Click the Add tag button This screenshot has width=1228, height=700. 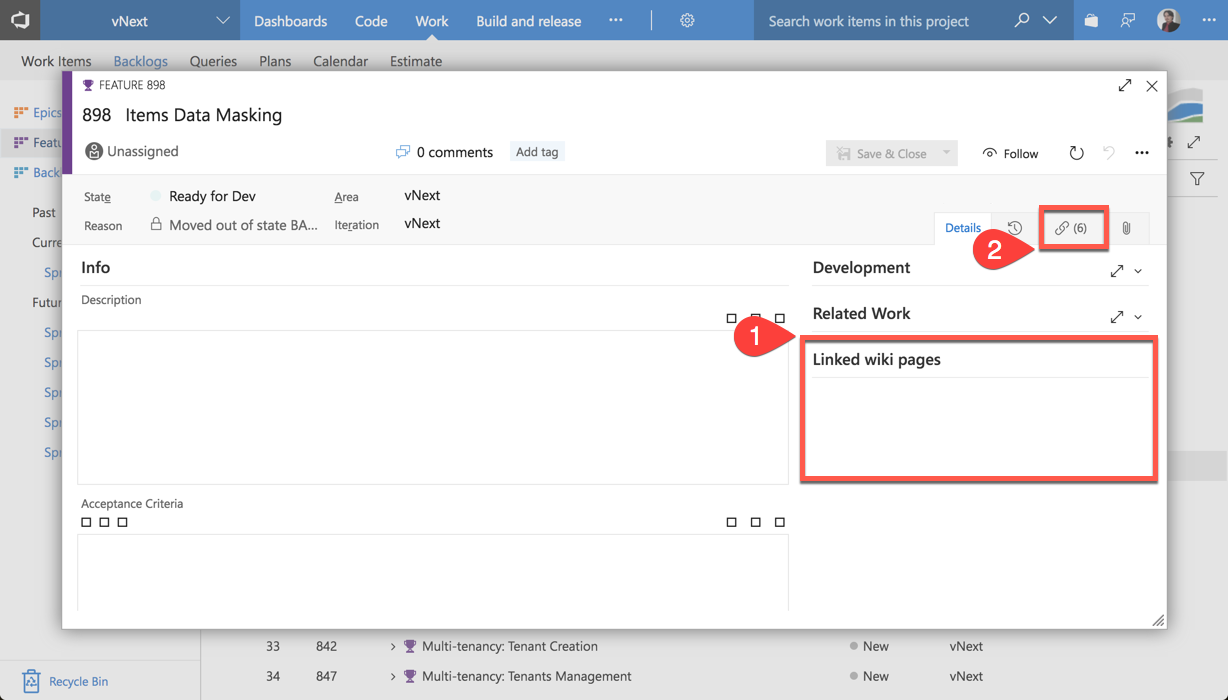(x=537, y=152)
